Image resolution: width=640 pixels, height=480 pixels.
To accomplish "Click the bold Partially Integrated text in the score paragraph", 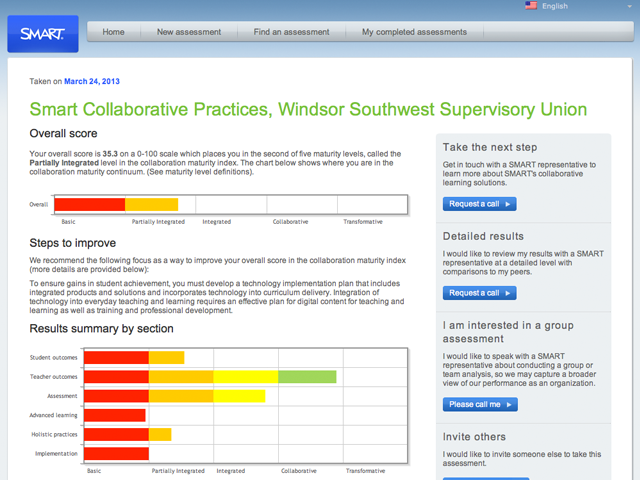I will tap(64, 163).
